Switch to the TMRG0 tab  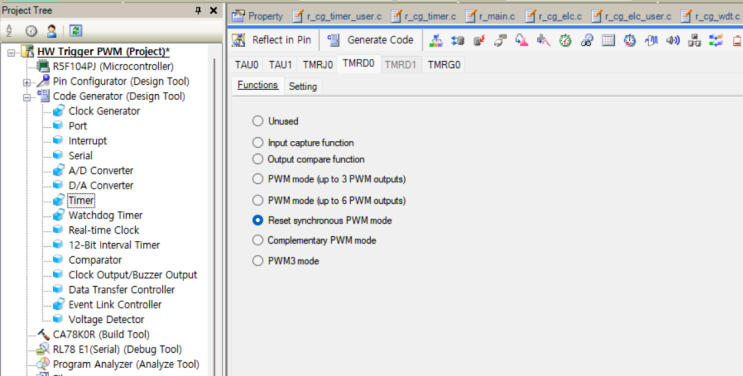point(444,64)
